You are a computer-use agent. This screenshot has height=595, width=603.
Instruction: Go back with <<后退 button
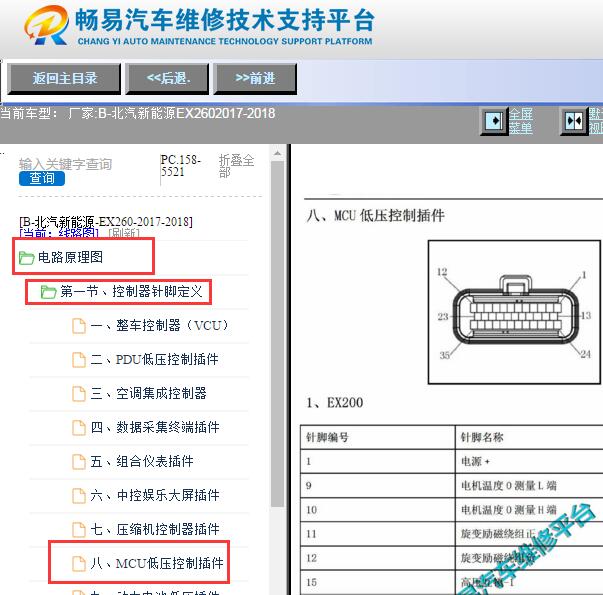[167, 78]
